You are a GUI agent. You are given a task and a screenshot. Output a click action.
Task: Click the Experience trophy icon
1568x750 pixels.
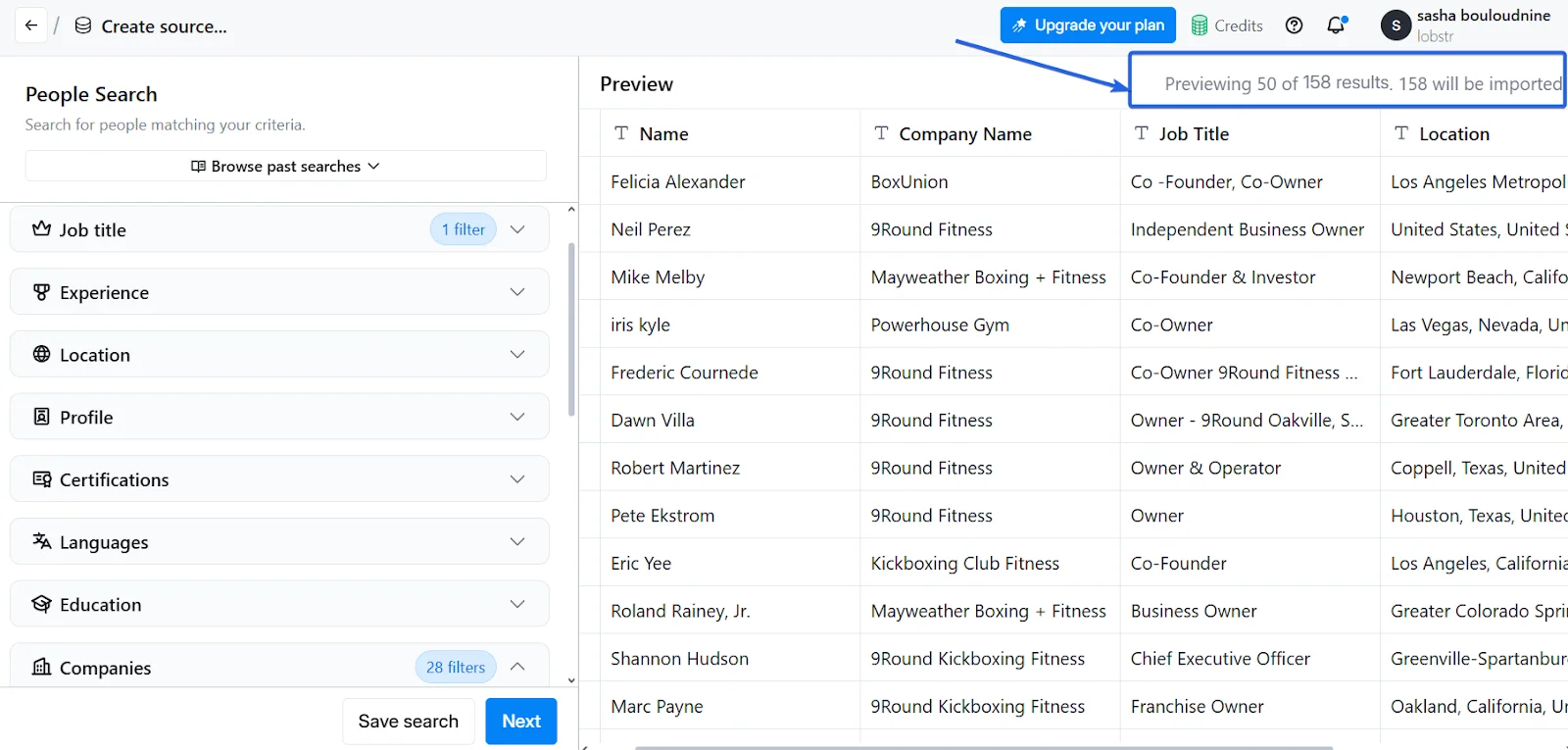coord(41,291)
